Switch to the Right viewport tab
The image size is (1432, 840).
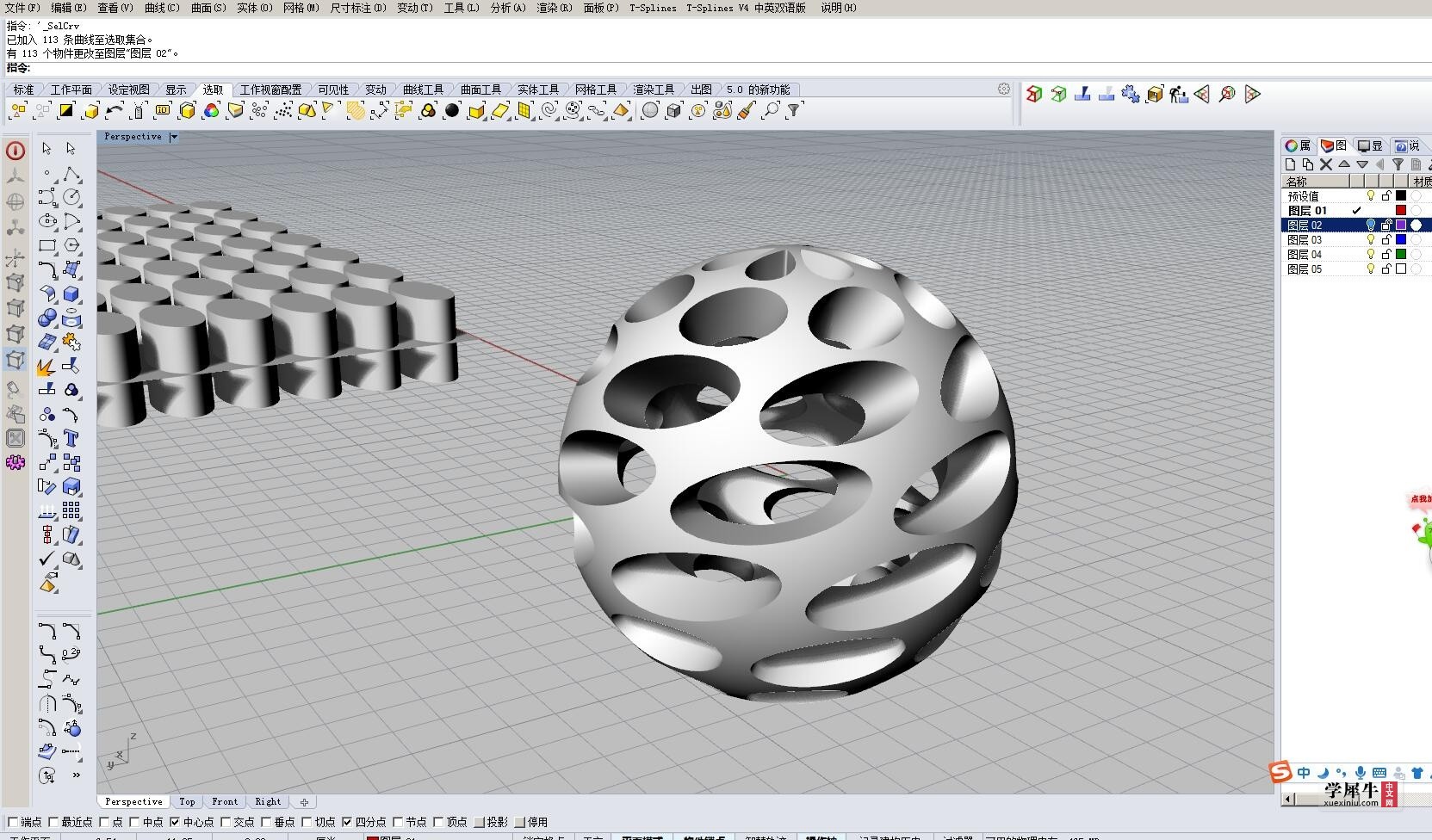(x=268, y=801)
